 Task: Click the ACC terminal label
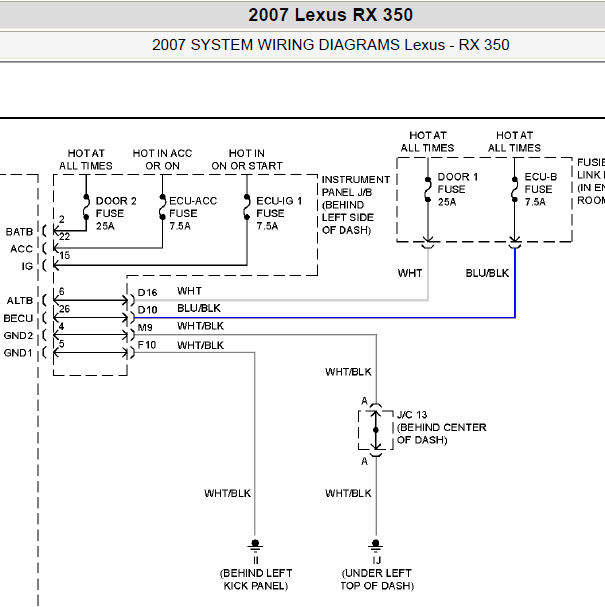click(22, 249)
